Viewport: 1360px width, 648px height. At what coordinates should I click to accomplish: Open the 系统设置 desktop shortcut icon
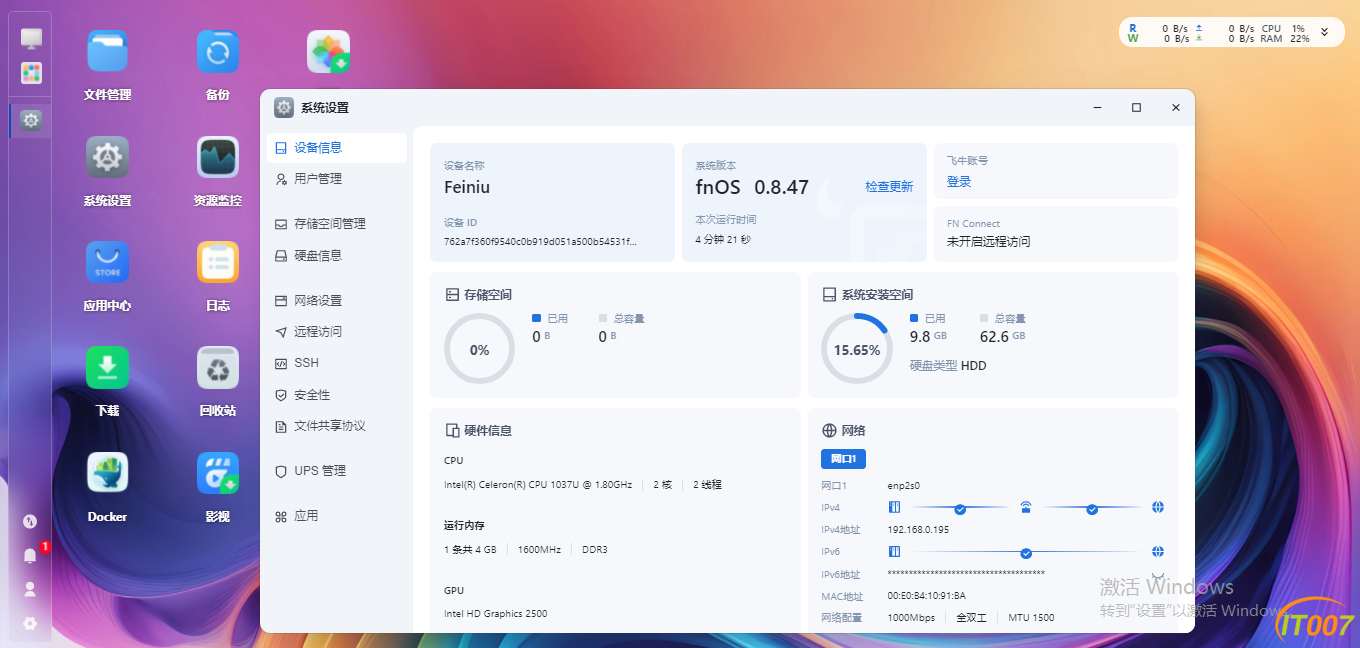(108, 157)
